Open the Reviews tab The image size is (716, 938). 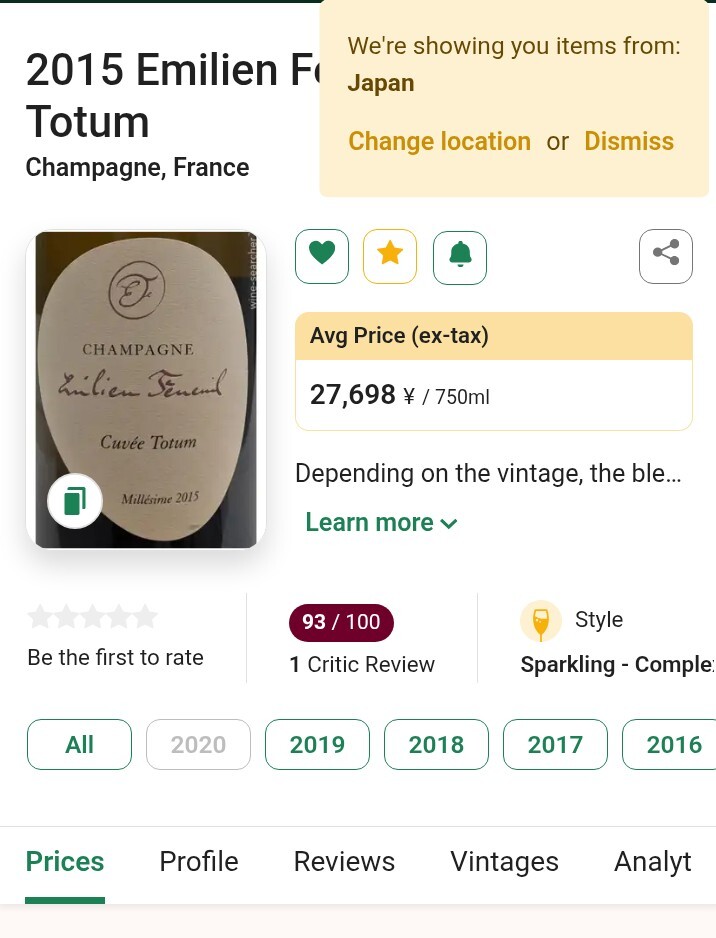(344, 862)
